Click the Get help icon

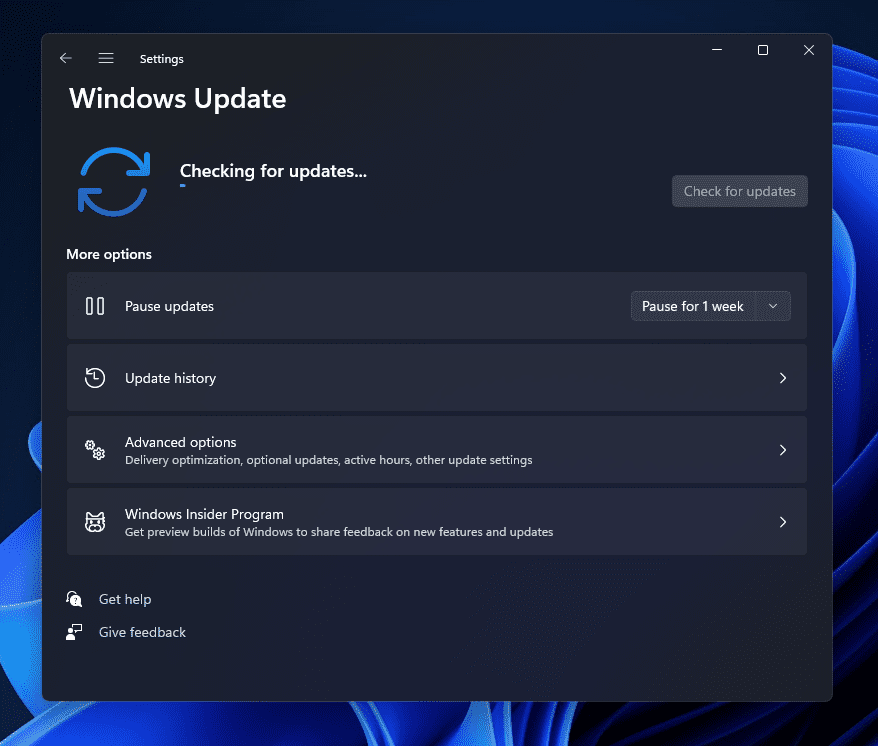coord(74,598)
